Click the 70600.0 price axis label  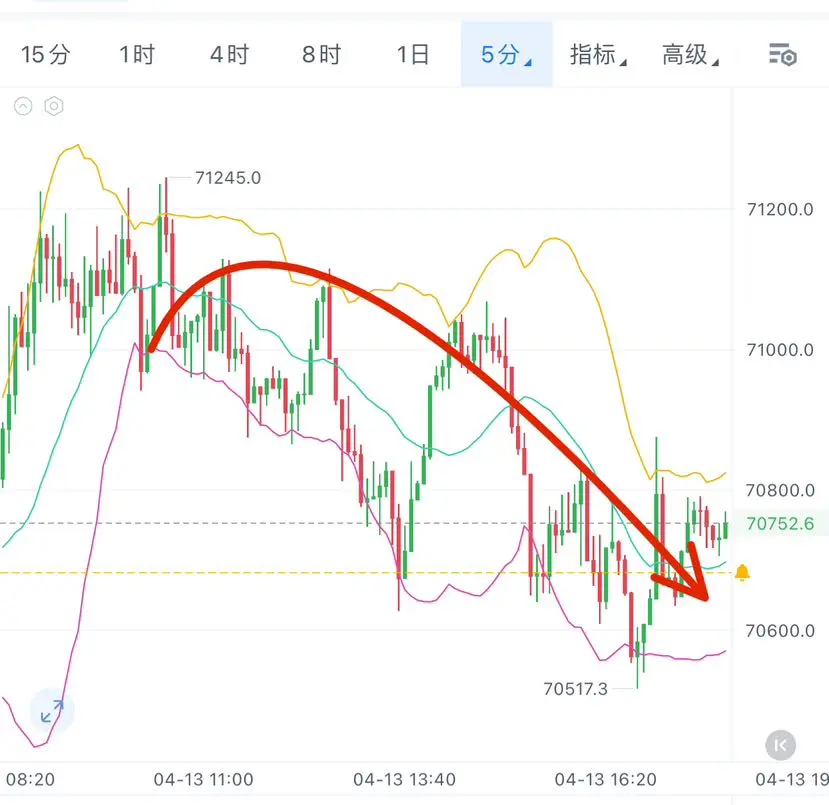[x=780, y=631]
